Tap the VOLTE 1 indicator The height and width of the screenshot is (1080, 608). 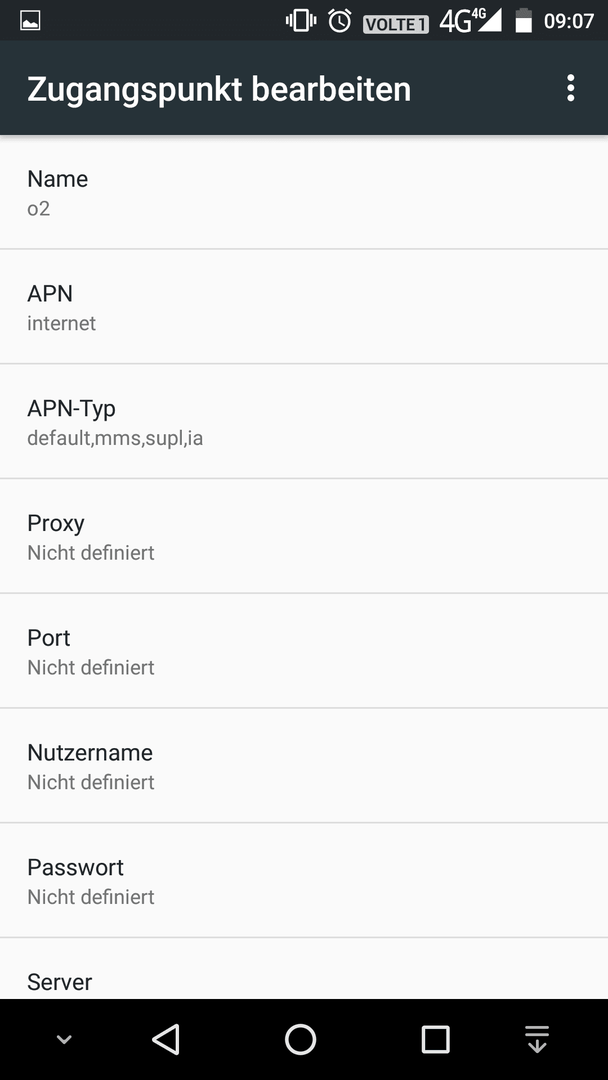click(x=396, y=24)
